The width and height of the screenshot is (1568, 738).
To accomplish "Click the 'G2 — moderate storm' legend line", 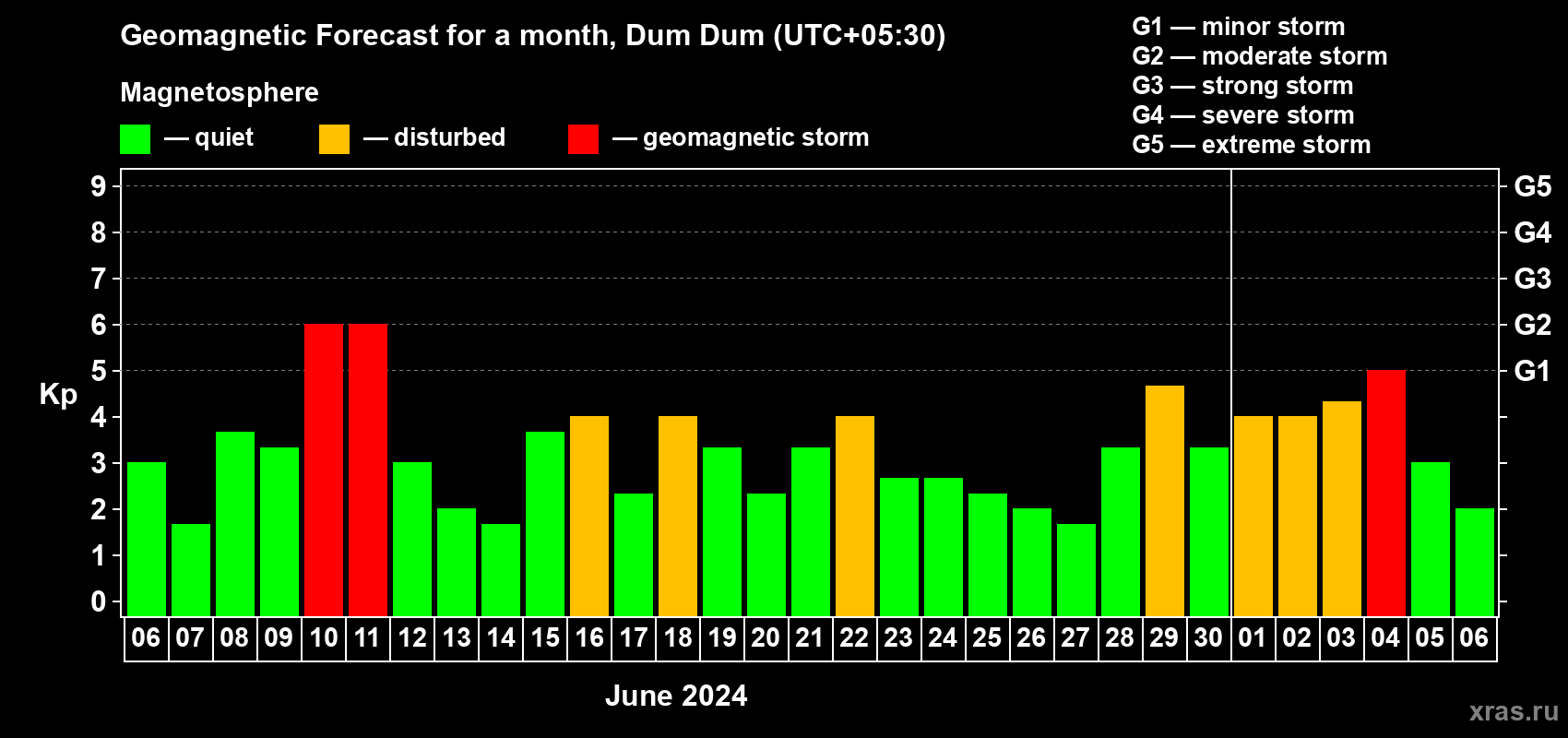I will tap(1259, 56).
